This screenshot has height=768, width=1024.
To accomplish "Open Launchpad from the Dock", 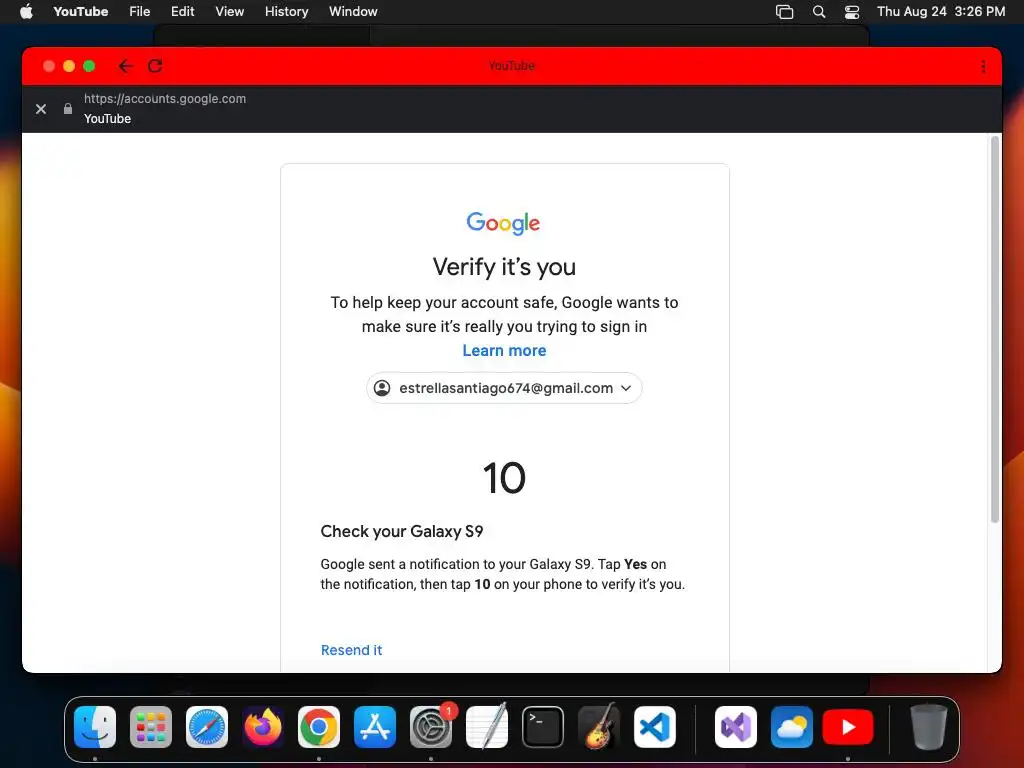I will (x=151, y=727).
